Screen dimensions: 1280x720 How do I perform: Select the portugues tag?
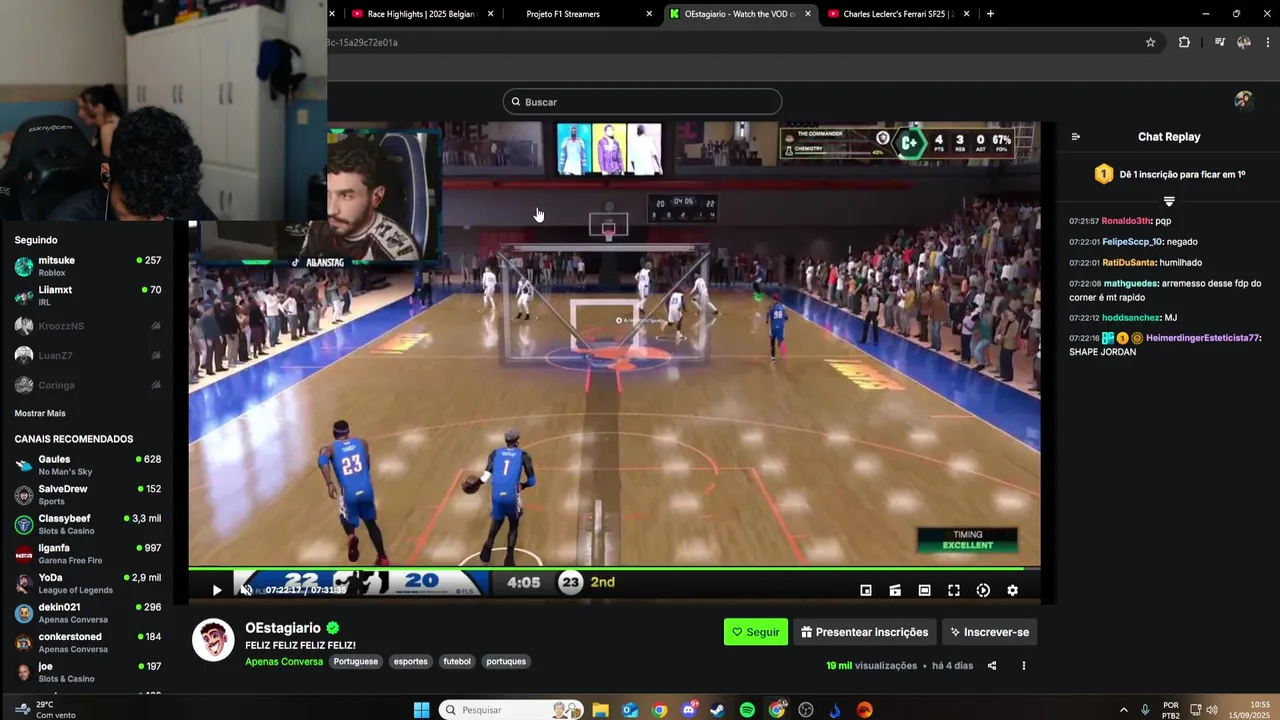click(506, 661)
